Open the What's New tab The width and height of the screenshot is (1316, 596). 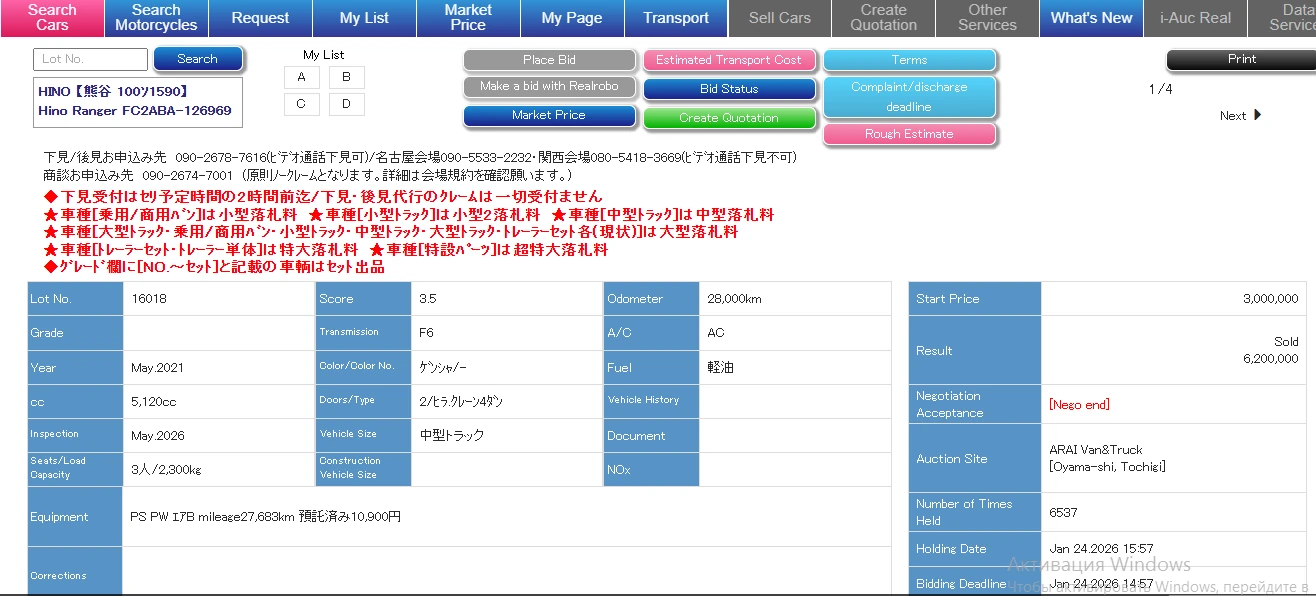1091,18
